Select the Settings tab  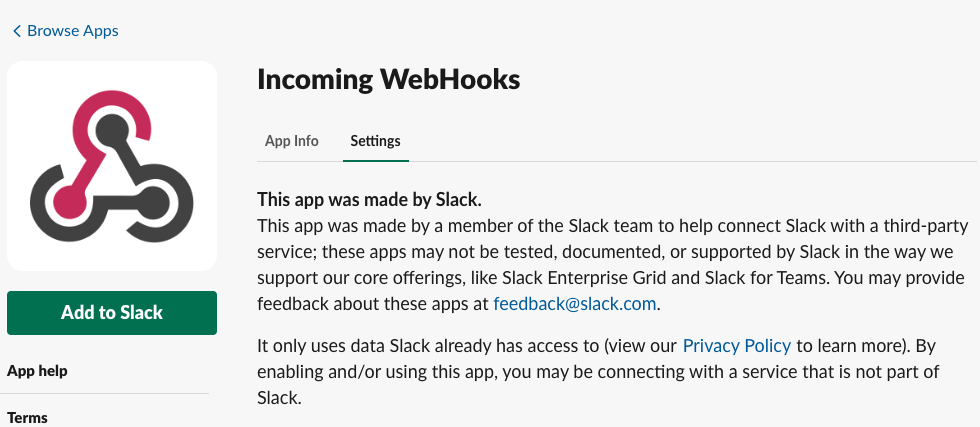click(375, 141)
